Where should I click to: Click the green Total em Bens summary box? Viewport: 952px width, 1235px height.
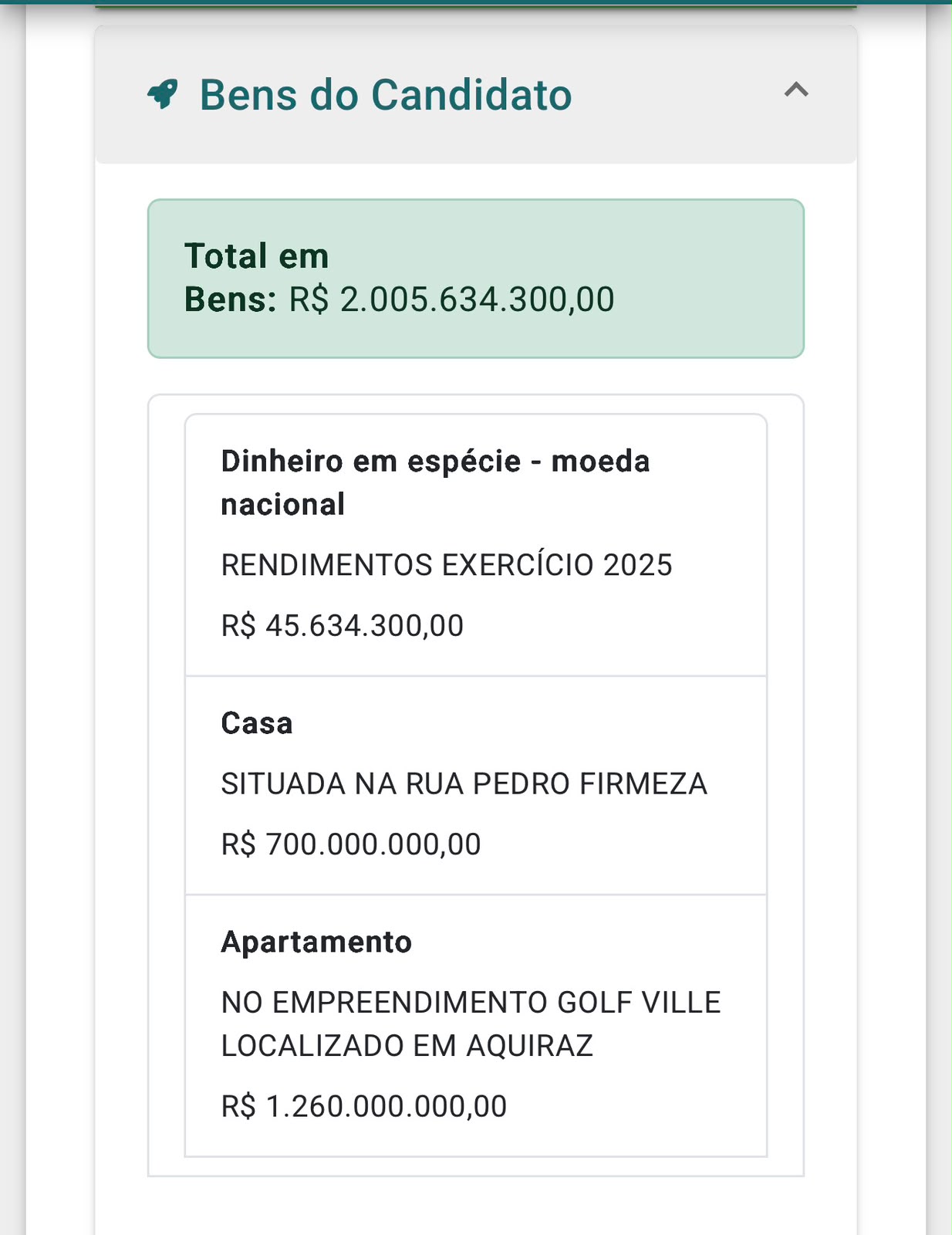point(476,279)
